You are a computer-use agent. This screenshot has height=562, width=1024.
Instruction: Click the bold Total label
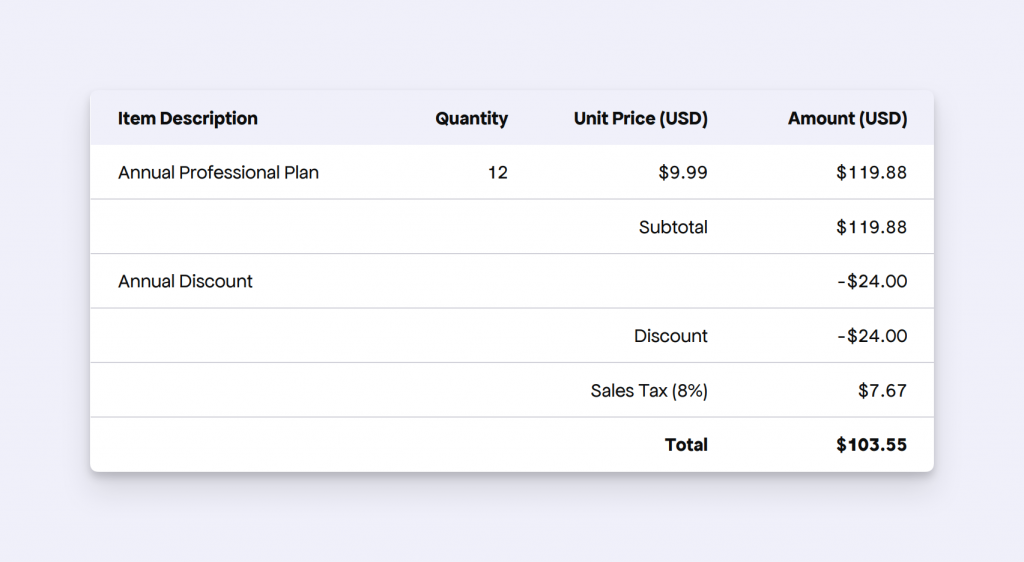[x=686, y=445]
